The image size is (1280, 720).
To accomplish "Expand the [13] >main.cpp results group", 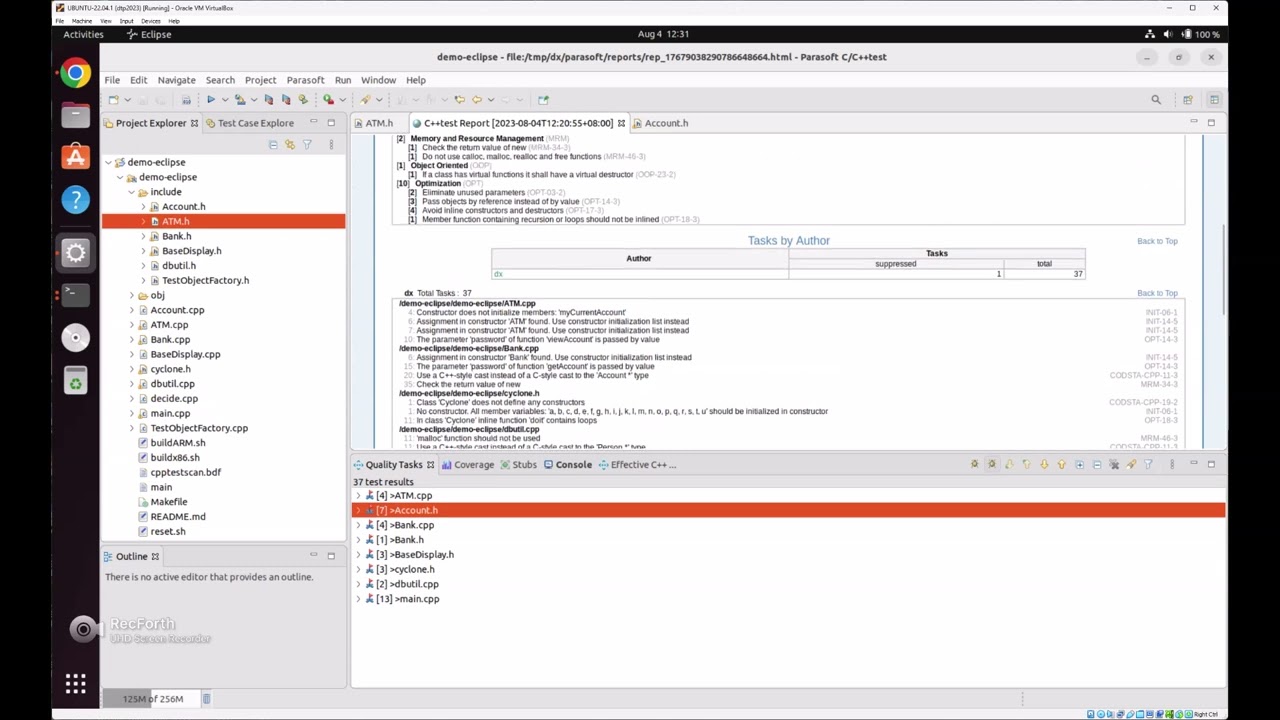I will (358, 599).
